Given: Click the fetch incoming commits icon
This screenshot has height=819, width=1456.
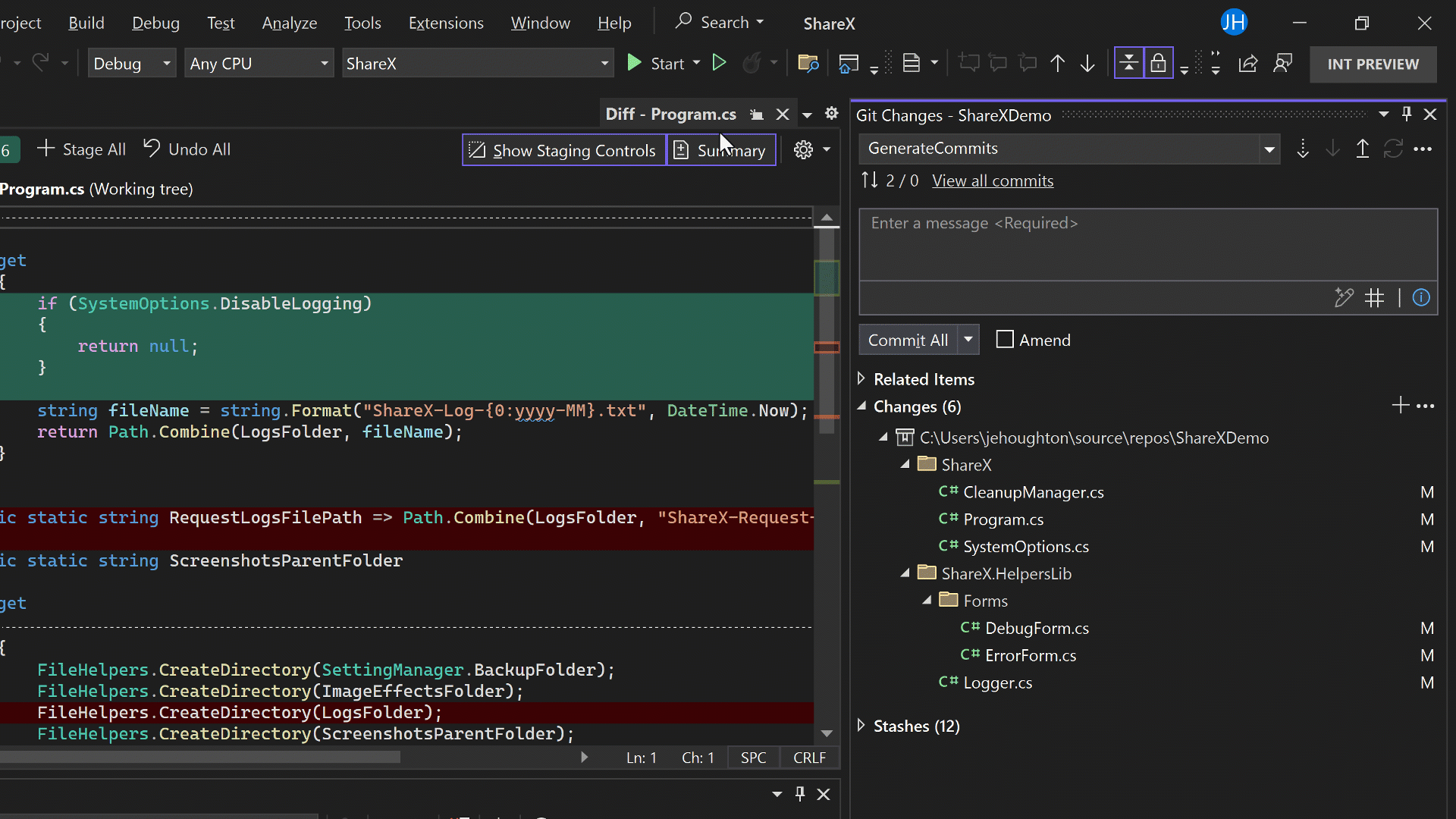Looking at the screenshot, I should click(1303, 147).
